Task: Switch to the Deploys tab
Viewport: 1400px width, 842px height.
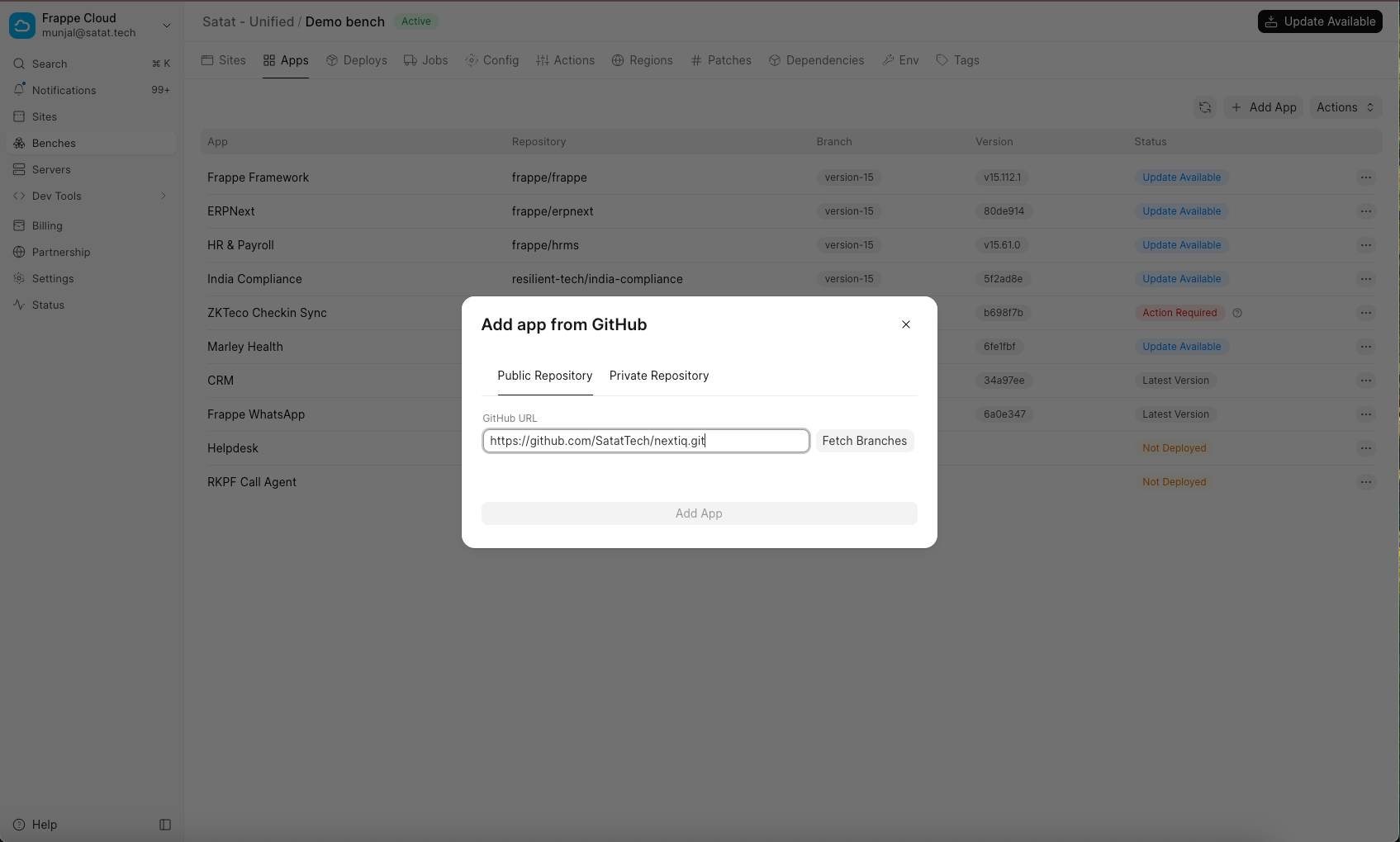Action: 357,60
